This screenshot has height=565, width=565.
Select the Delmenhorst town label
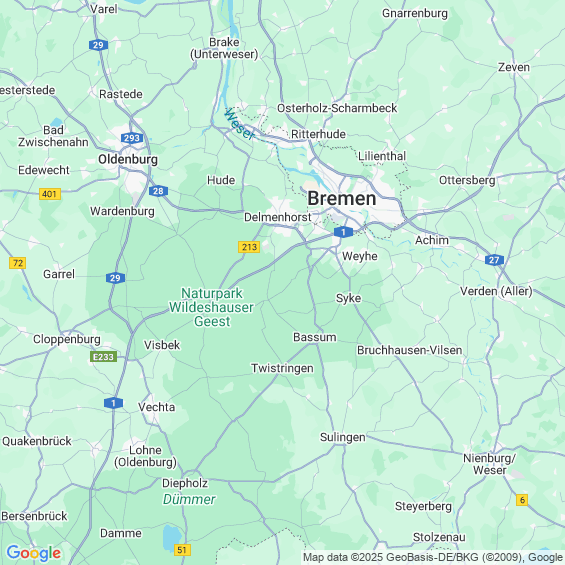[x=277, y=217]
